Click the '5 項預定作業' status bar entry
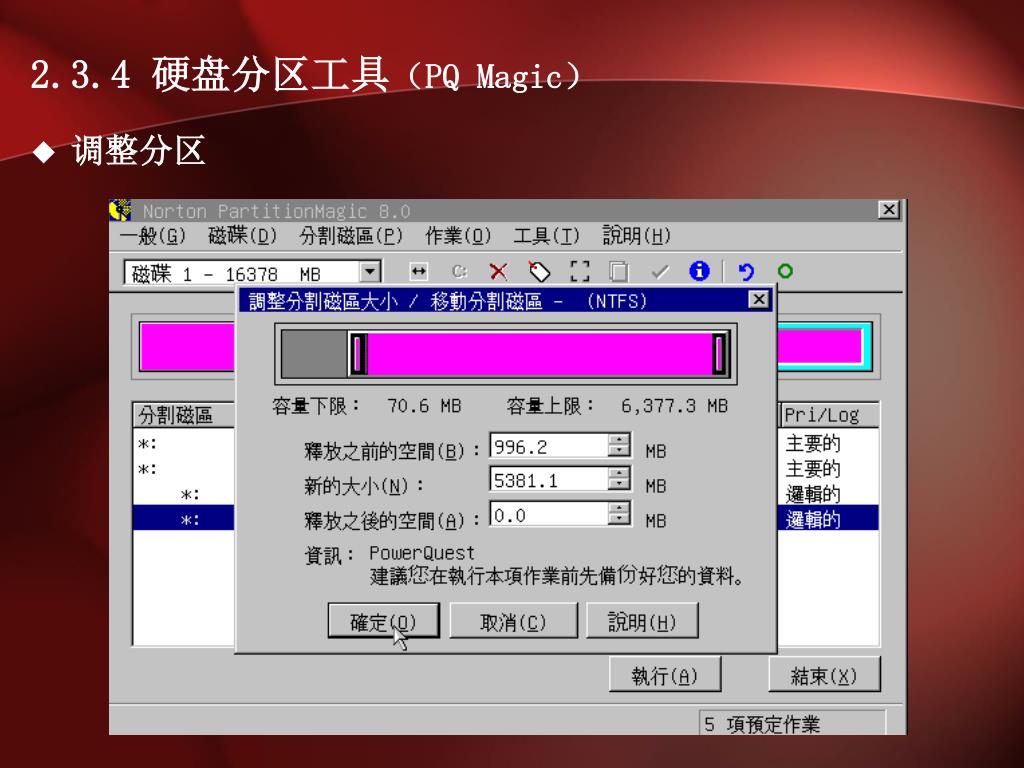This screenshot has width=1024, height=768. coord(792,724)
